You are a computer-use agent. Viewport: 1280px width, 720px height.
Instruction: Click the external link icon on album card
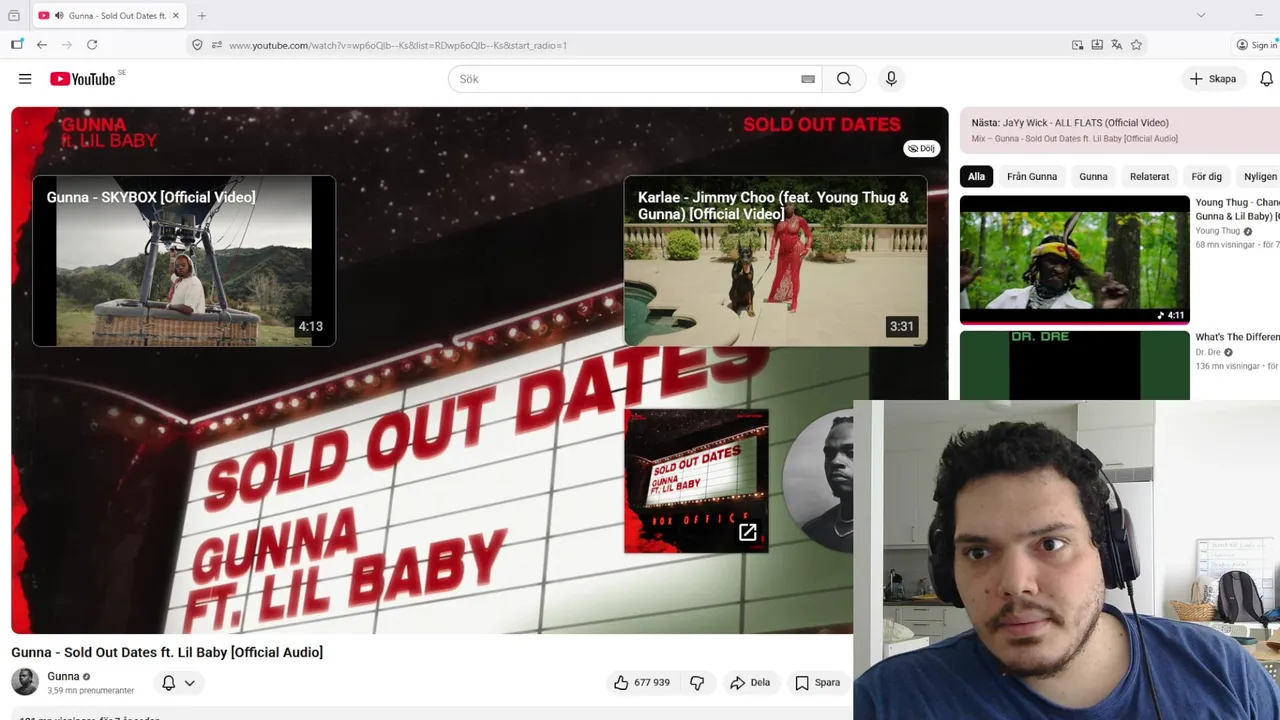pyautogui.click(x=747, y=532)
